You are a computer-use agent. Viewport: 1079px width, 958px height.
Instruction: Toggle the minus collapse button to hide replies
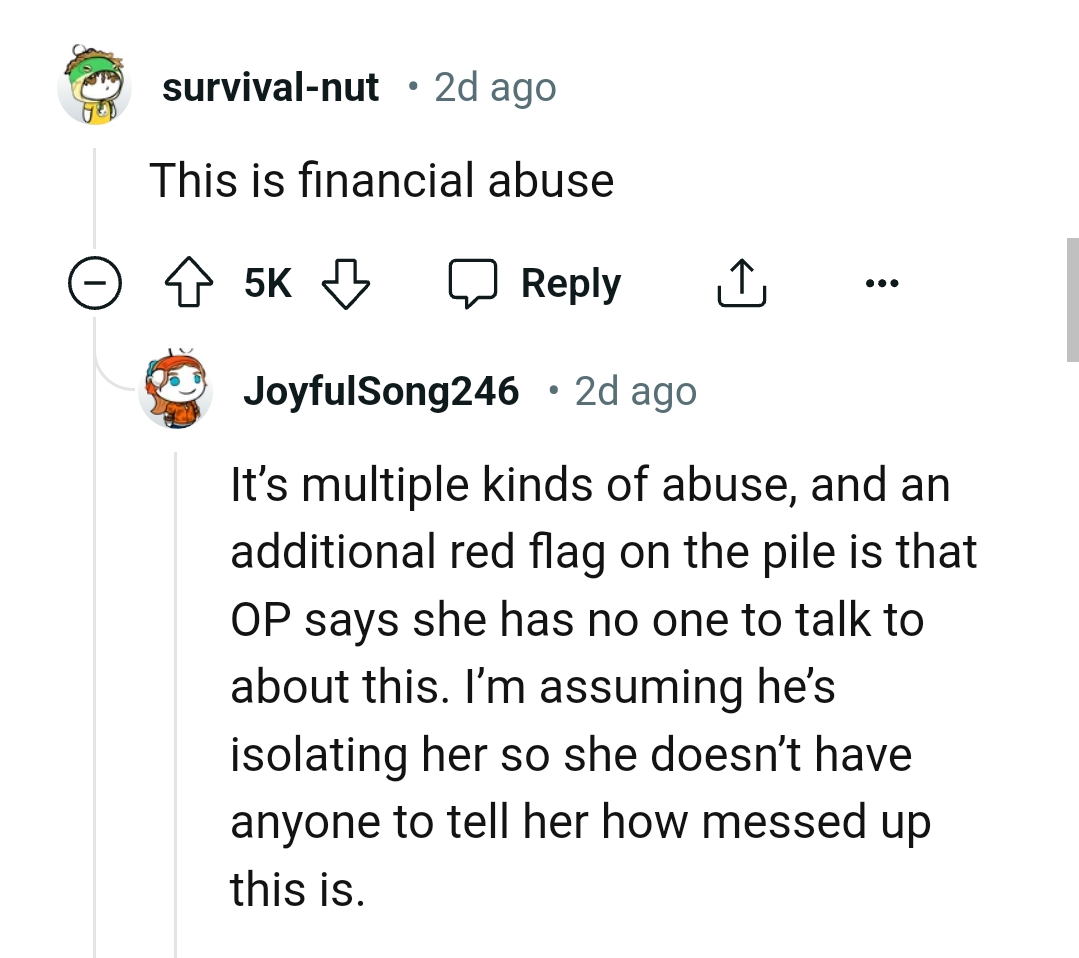click(x=95, y=282)
